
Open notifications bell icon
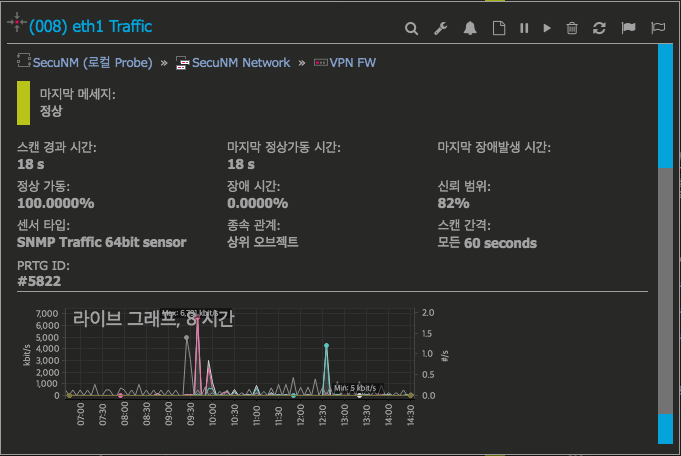[x=470, y=28]
